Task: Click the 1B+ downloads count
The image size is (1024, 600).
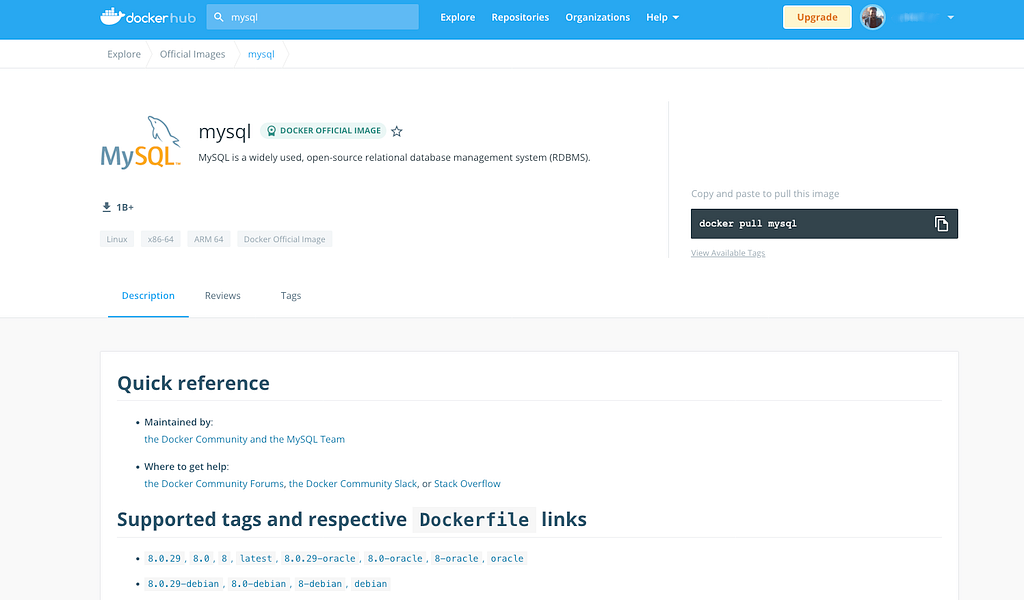Action: click(x=125, y=208)
